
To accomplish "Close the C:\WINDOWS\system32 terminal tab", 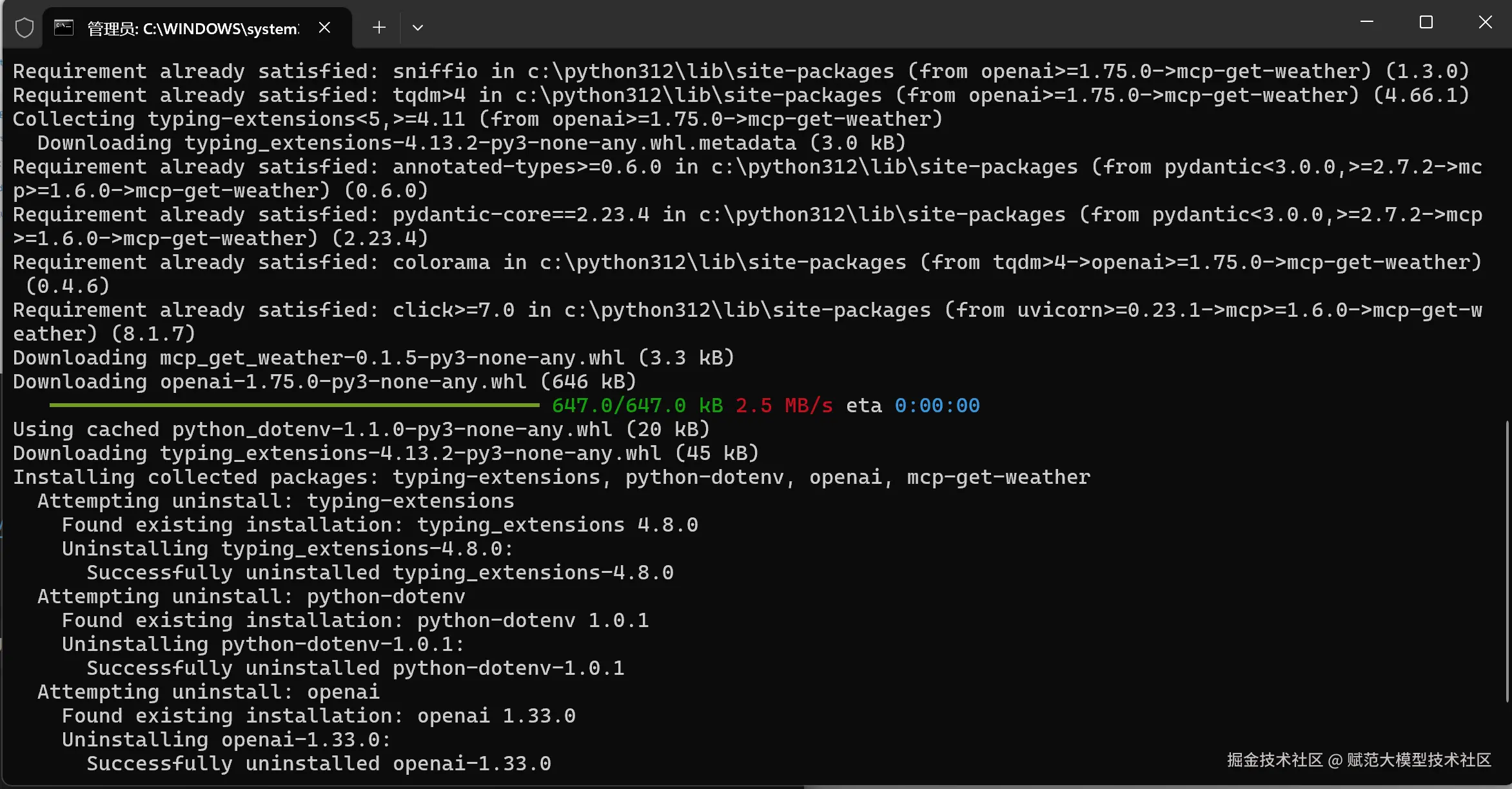I will tap(324, 28).
